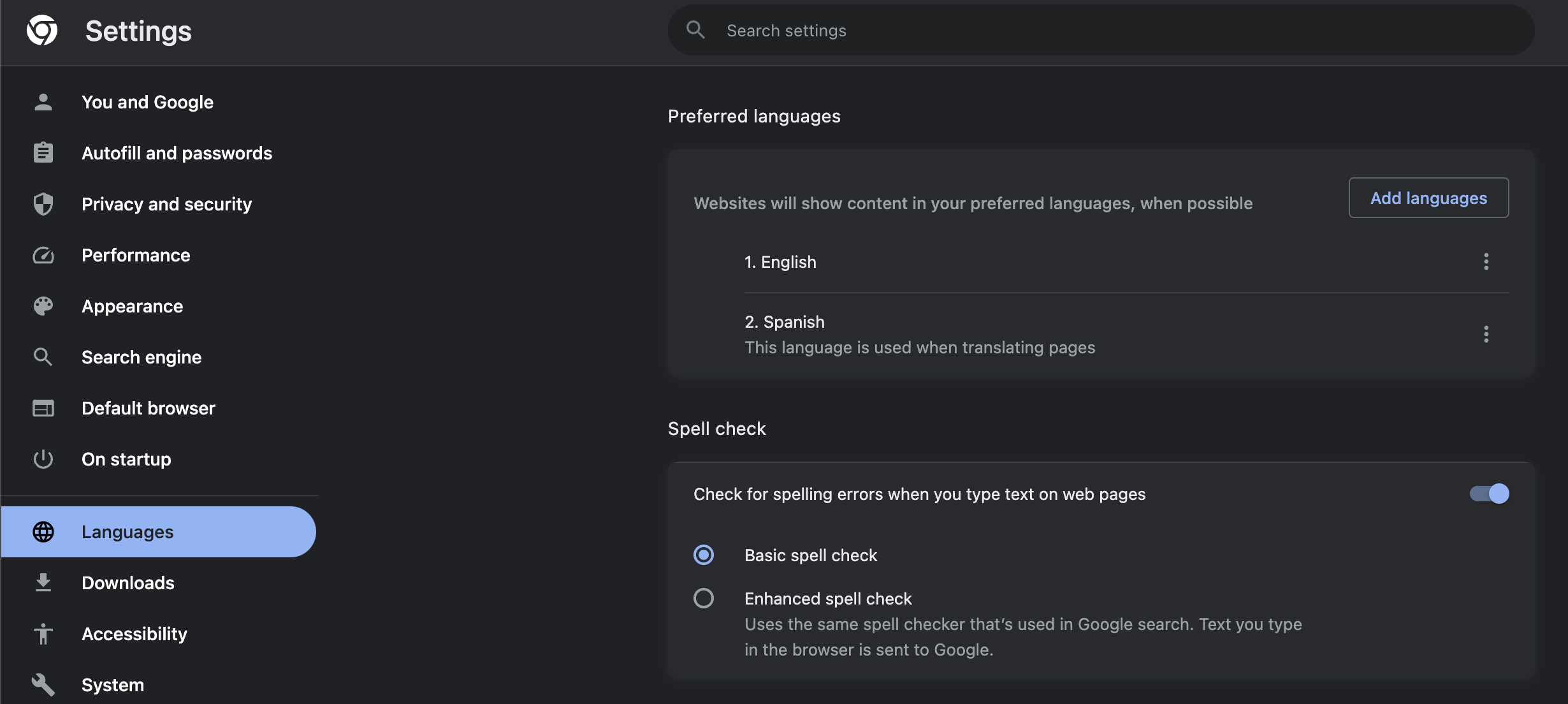Go to Search engine settings

coord(141,357)
